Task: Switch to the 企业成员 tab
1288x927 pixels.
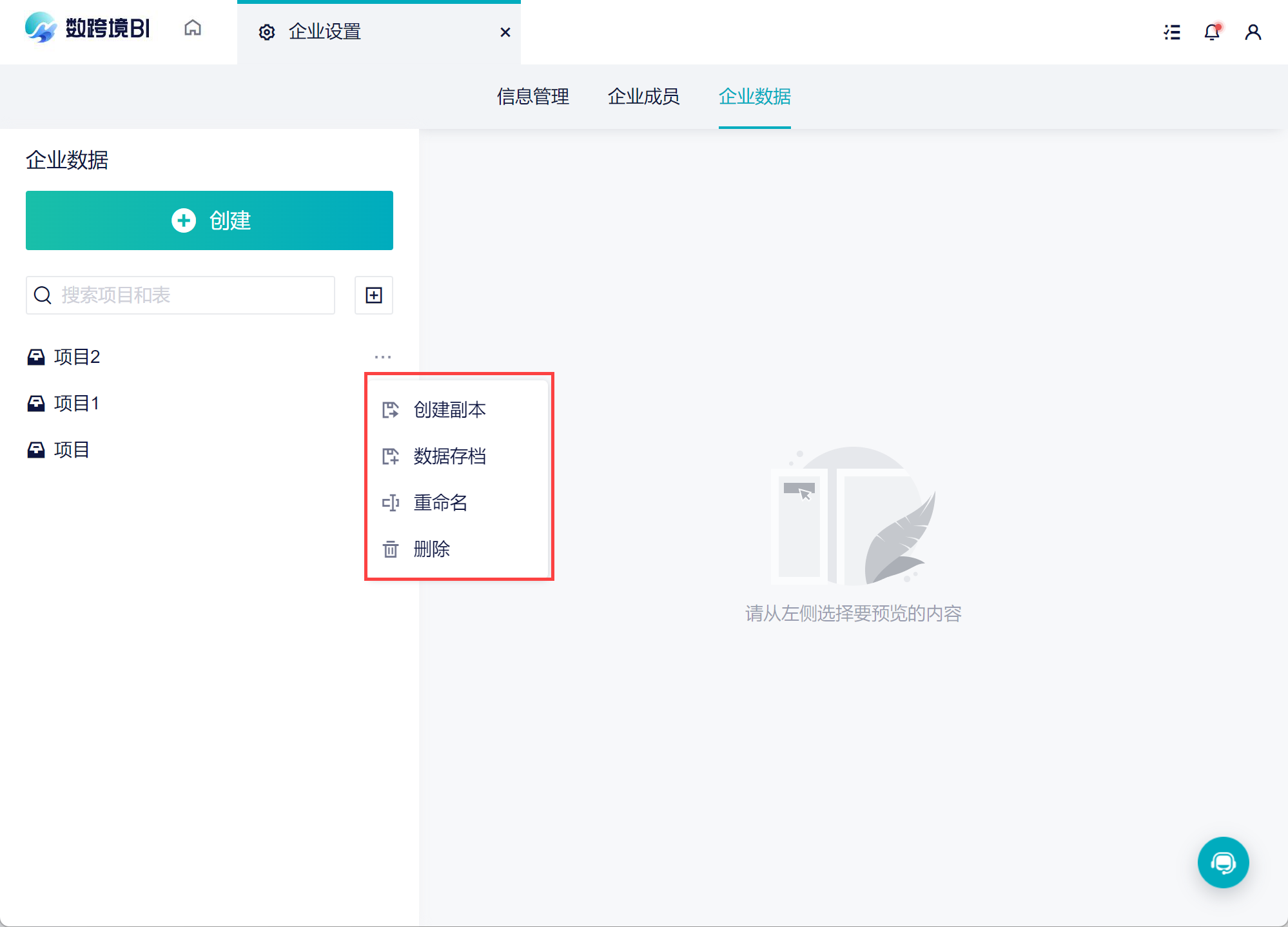Action: click(x=643, y=97)
